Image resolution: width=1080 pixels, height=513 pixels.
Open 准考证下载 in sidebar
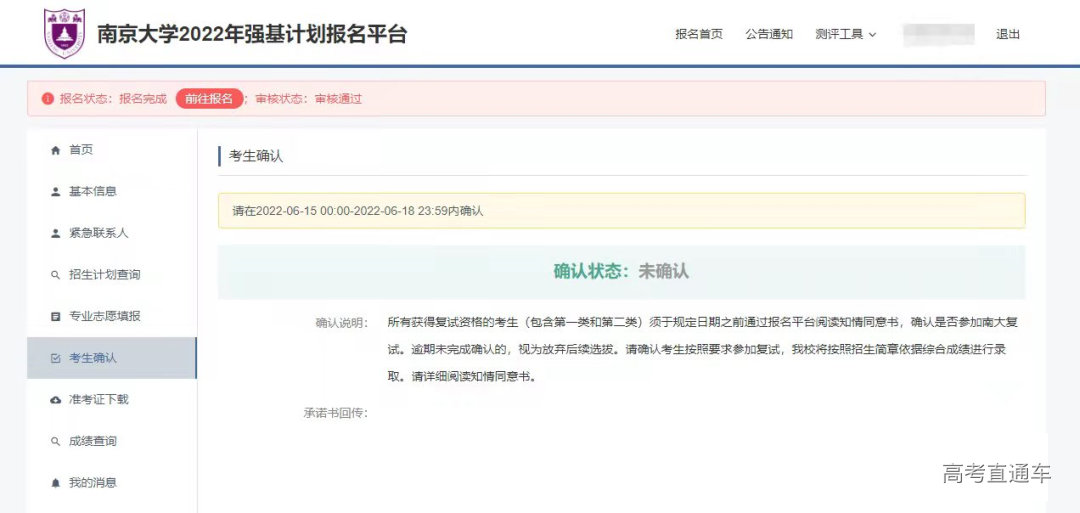112,400
